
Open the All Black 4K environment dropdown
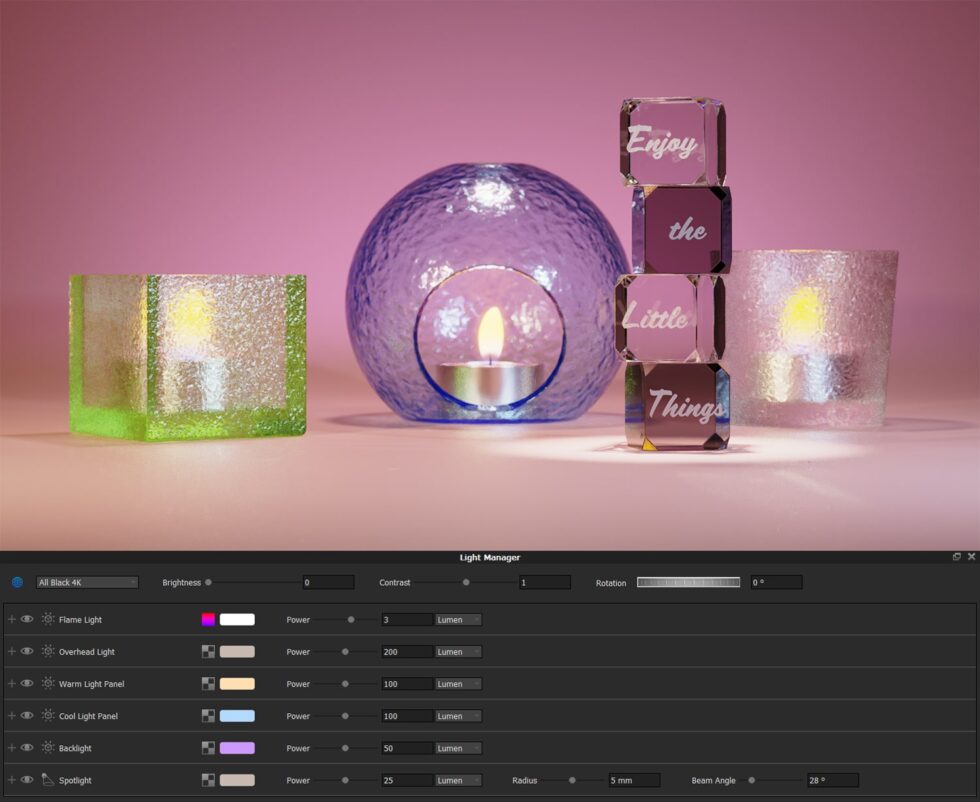coord(86,581)
